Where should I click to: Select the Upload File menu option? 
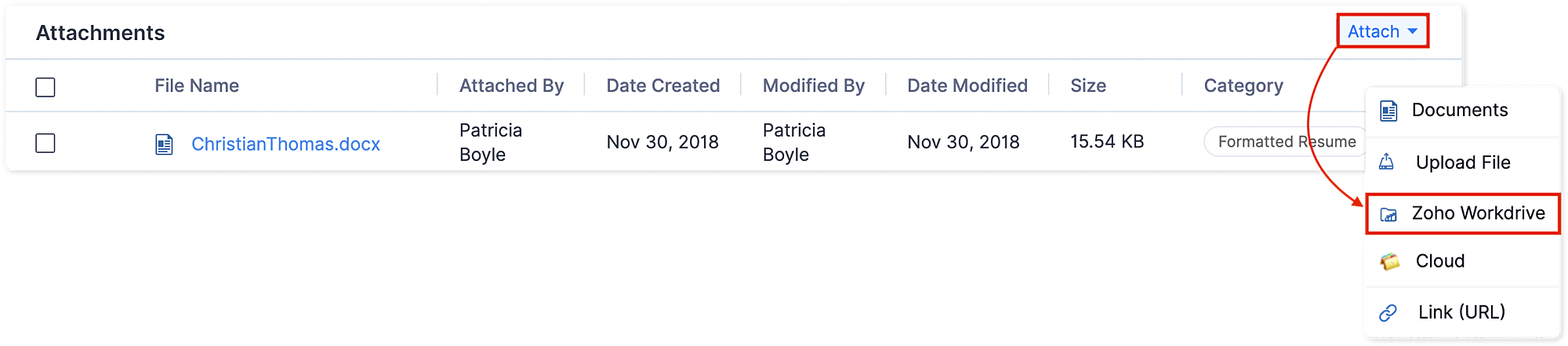pos(1462,162)
